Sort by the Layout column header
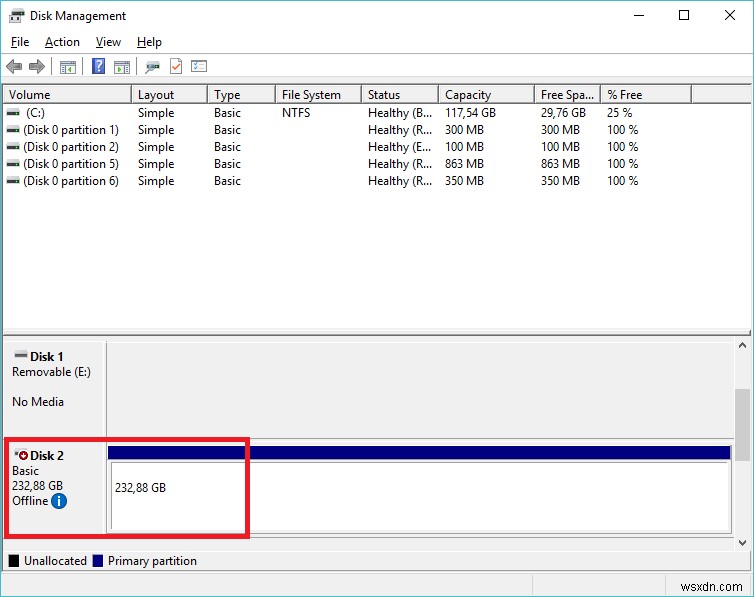 [169, 95]
